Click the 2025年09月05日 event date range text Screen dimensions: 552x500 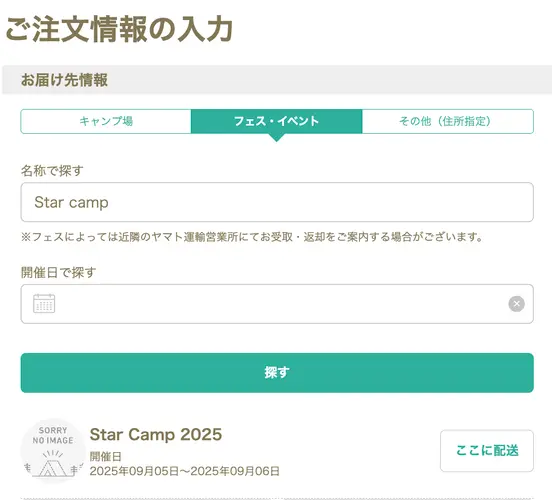coord(184,471)
